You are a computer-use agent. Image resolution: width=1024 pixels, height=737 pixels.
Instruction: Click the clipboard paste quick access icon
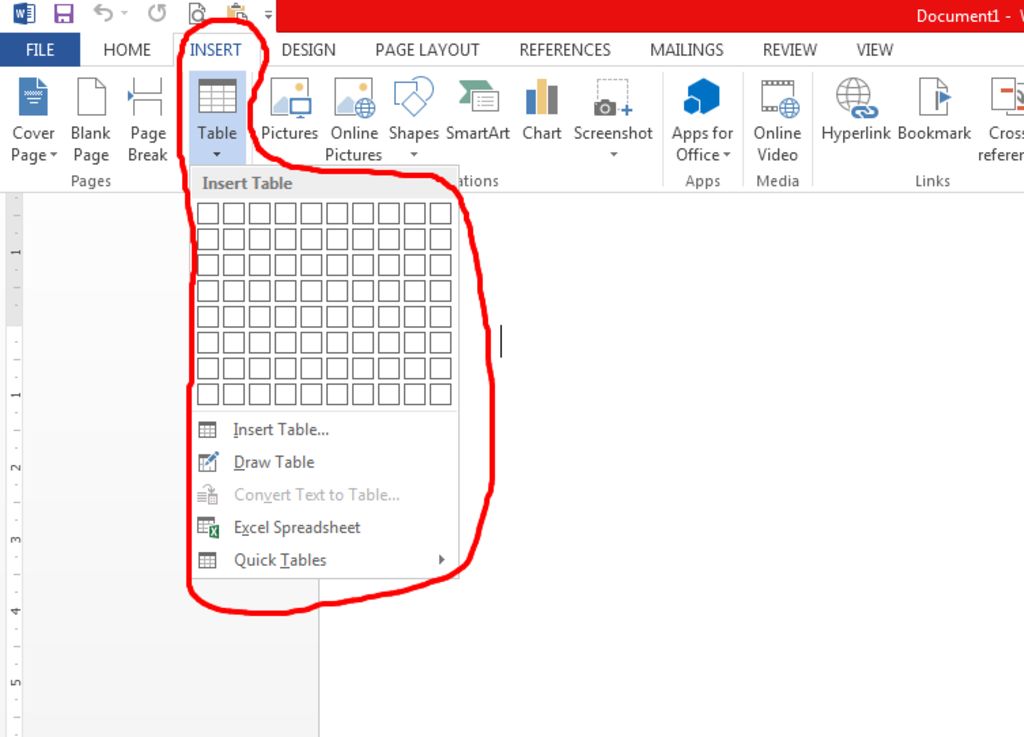pos(237,13)
